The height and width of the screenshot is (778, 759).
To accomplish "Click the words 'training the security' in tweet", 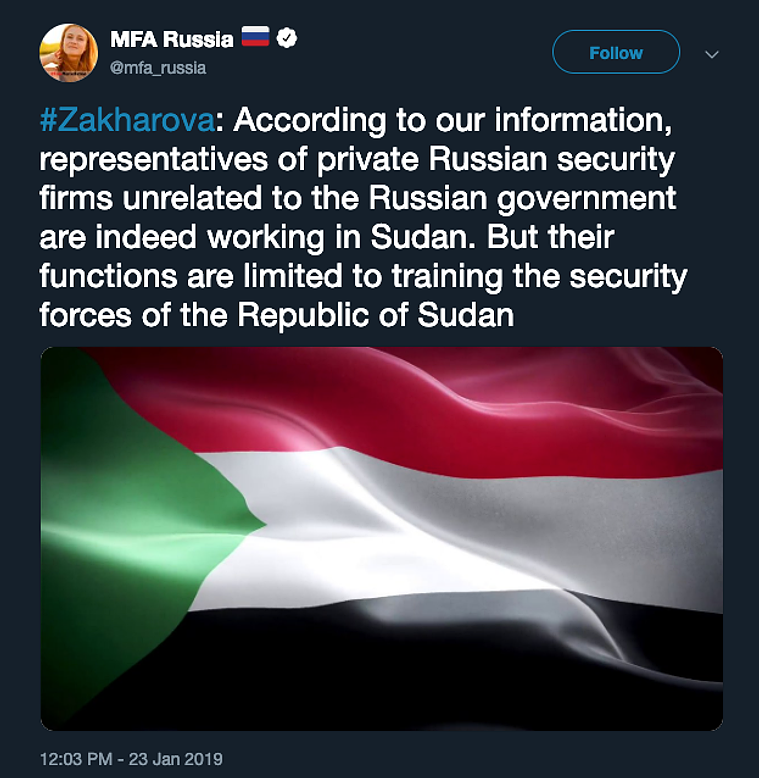I will point(539,276).
